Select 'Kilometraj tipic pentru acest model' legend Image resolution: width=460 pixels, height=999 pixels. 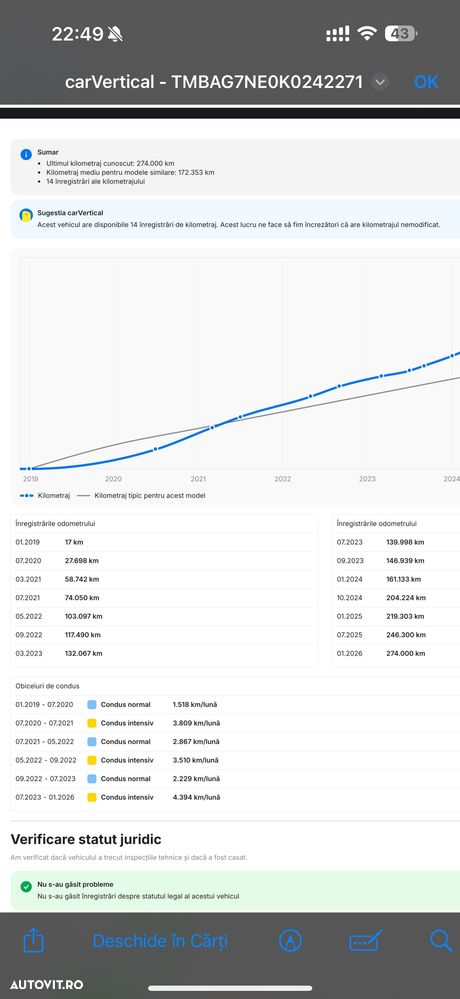point(141,495)
